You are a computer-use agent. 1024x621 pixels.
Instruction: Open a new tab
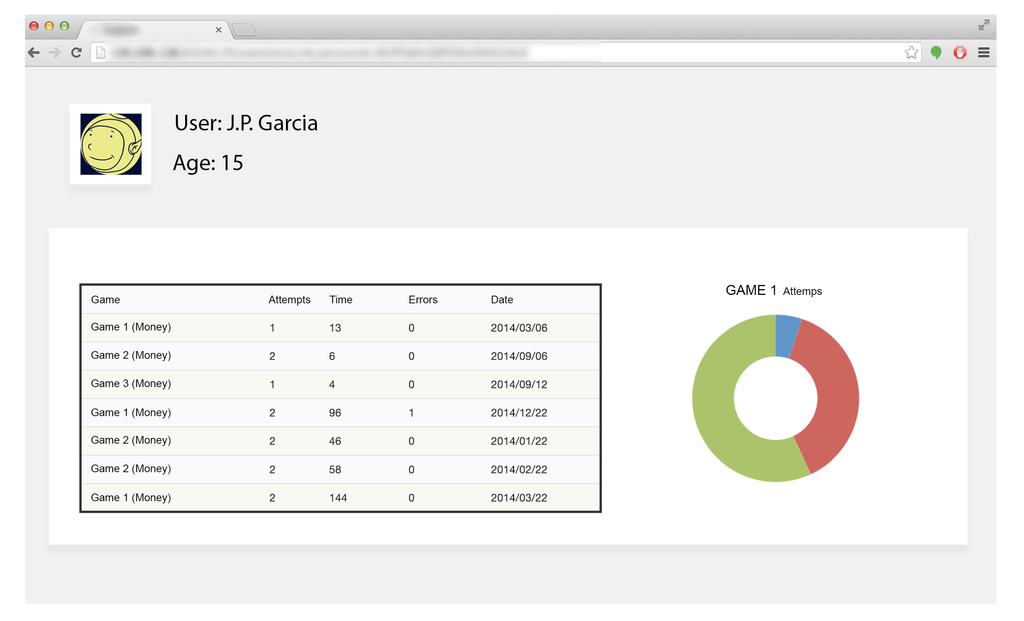tap(244, 30)
